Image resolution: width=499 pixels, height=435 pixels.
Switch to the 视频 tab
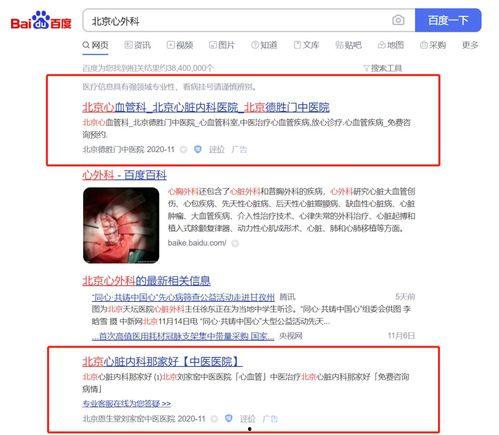[180, 45]
